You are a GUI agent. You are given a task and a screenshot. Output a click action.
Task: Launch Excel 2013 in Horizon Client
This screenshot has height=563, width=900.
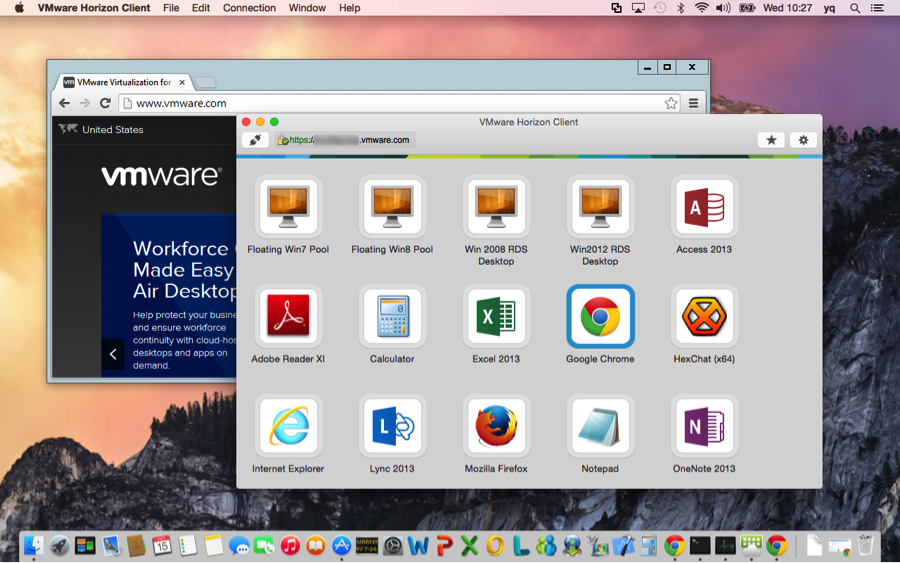coord(496,316)
